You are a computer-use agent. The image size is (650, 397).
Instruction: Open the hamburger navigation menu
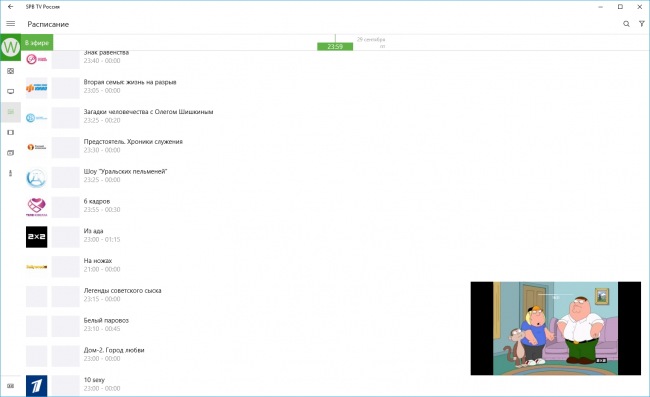[x=11, y=24]
